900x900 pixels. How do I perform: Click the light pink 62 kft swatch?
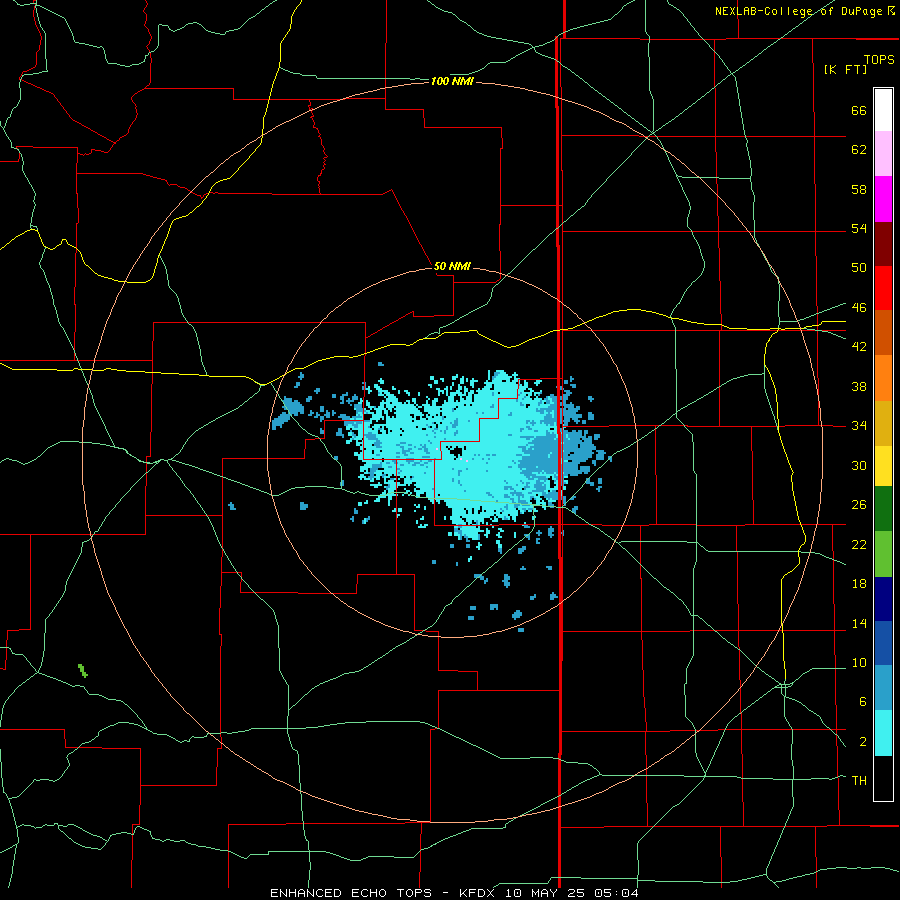click(883, 153)
